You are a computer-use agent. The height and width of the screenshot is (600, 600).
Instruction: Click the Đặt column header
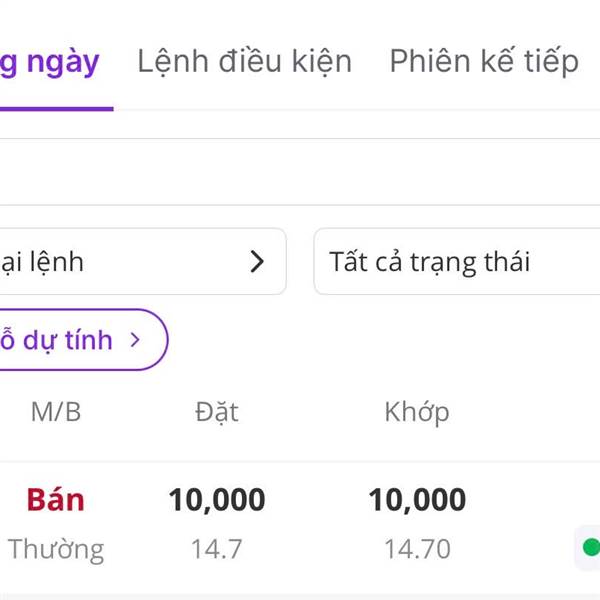pyautogui.click(x=217, y=412)
